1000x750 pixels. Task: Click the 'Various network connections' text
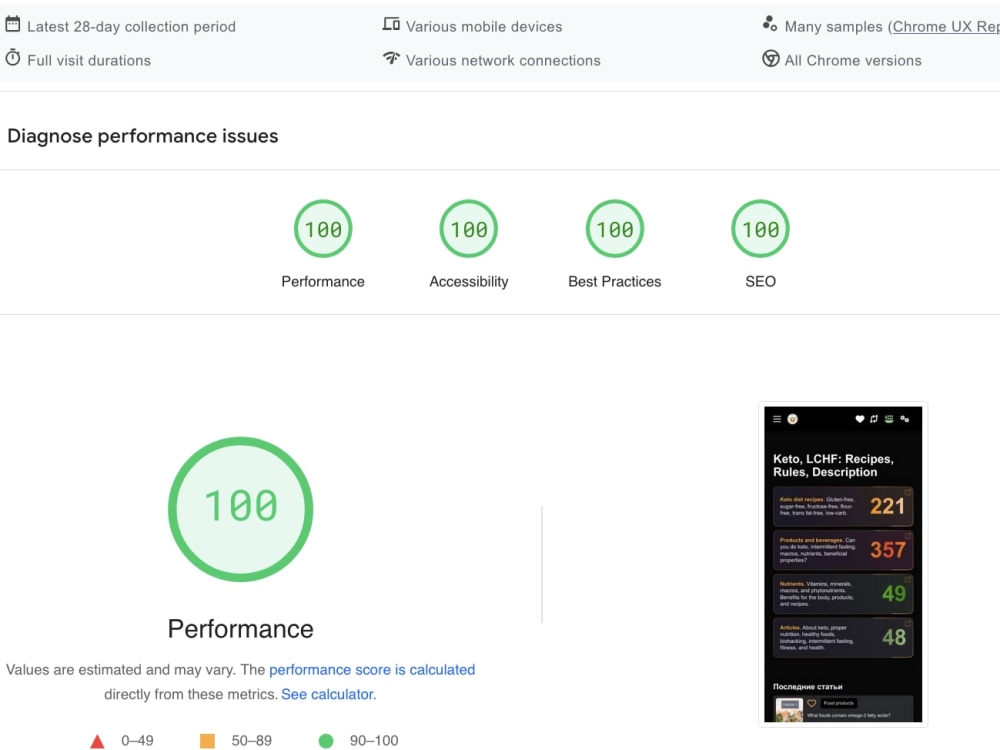(503, 61)
